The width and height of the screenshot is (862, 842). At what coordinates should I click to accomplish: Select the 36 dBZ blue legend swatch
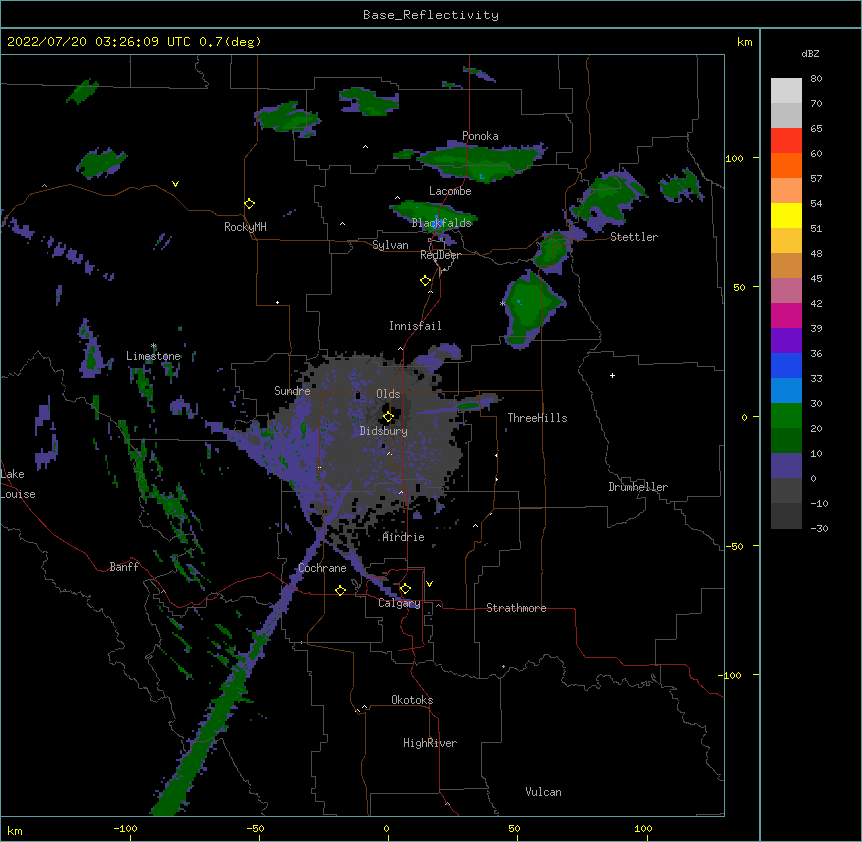tap(786, 365)
